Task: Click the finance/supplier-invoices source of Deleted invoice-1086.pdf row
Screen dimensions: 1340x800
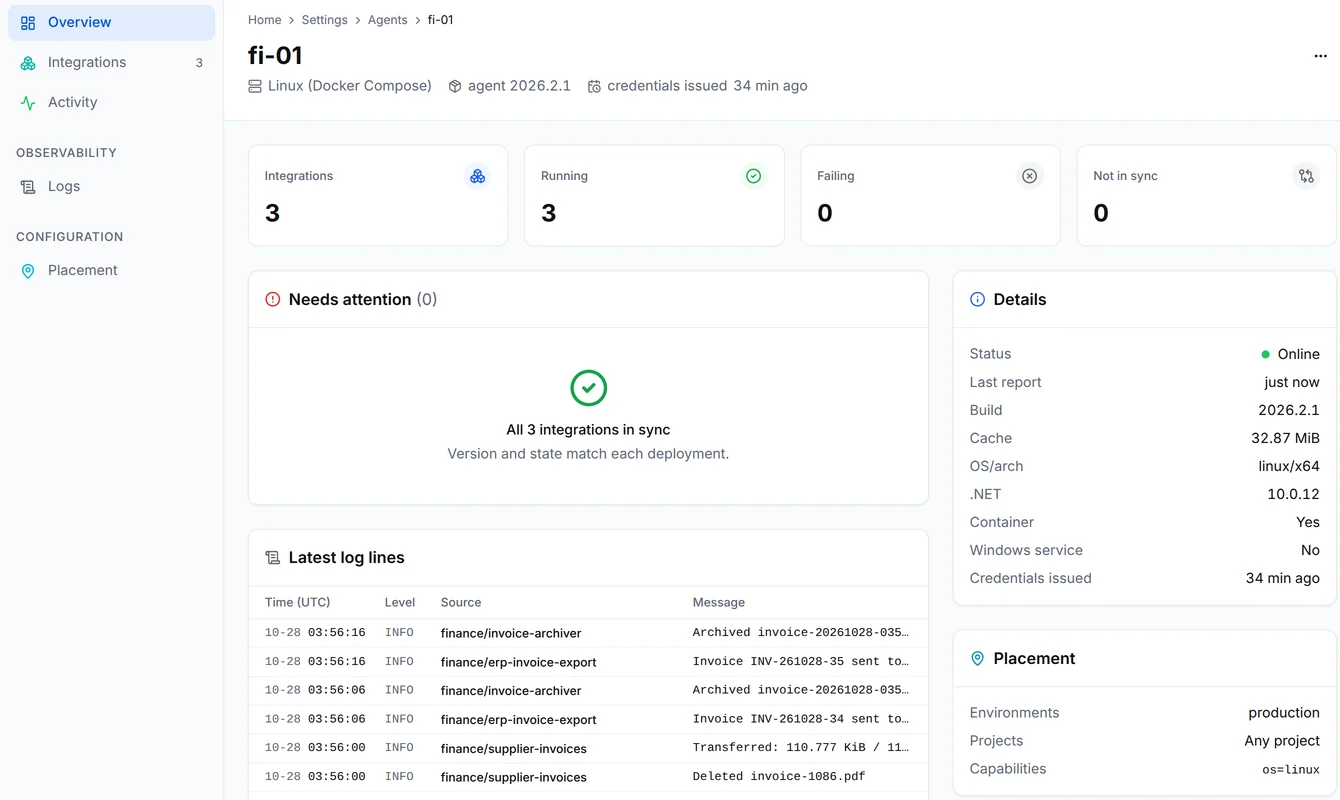Action: [514, 777]
